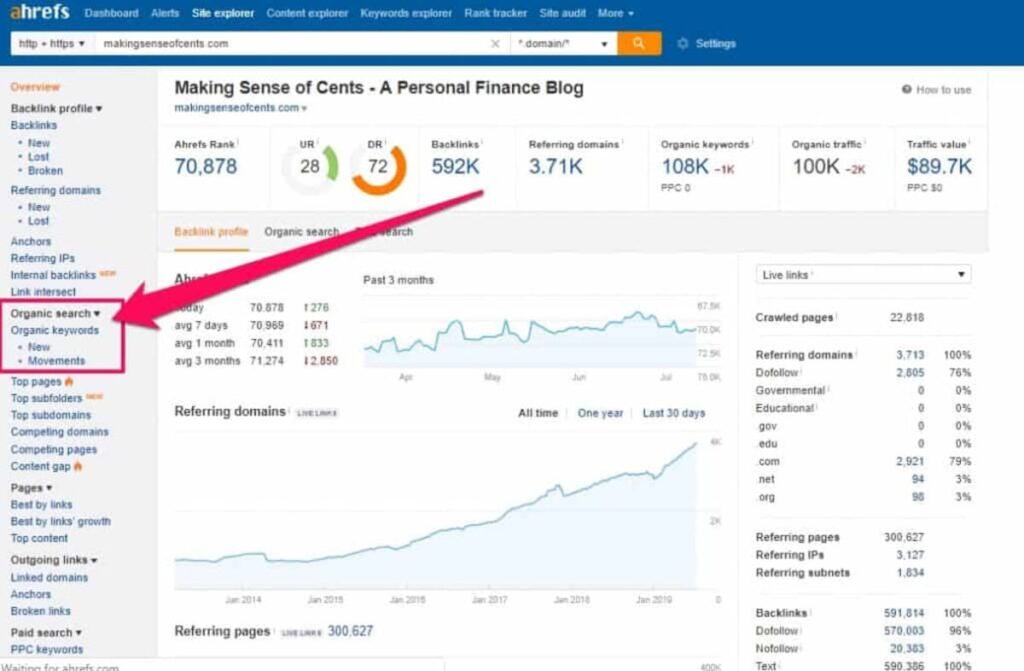1024x671 pixels.
Task: Open Best by links' growth
Action: [x=61, y=521]
